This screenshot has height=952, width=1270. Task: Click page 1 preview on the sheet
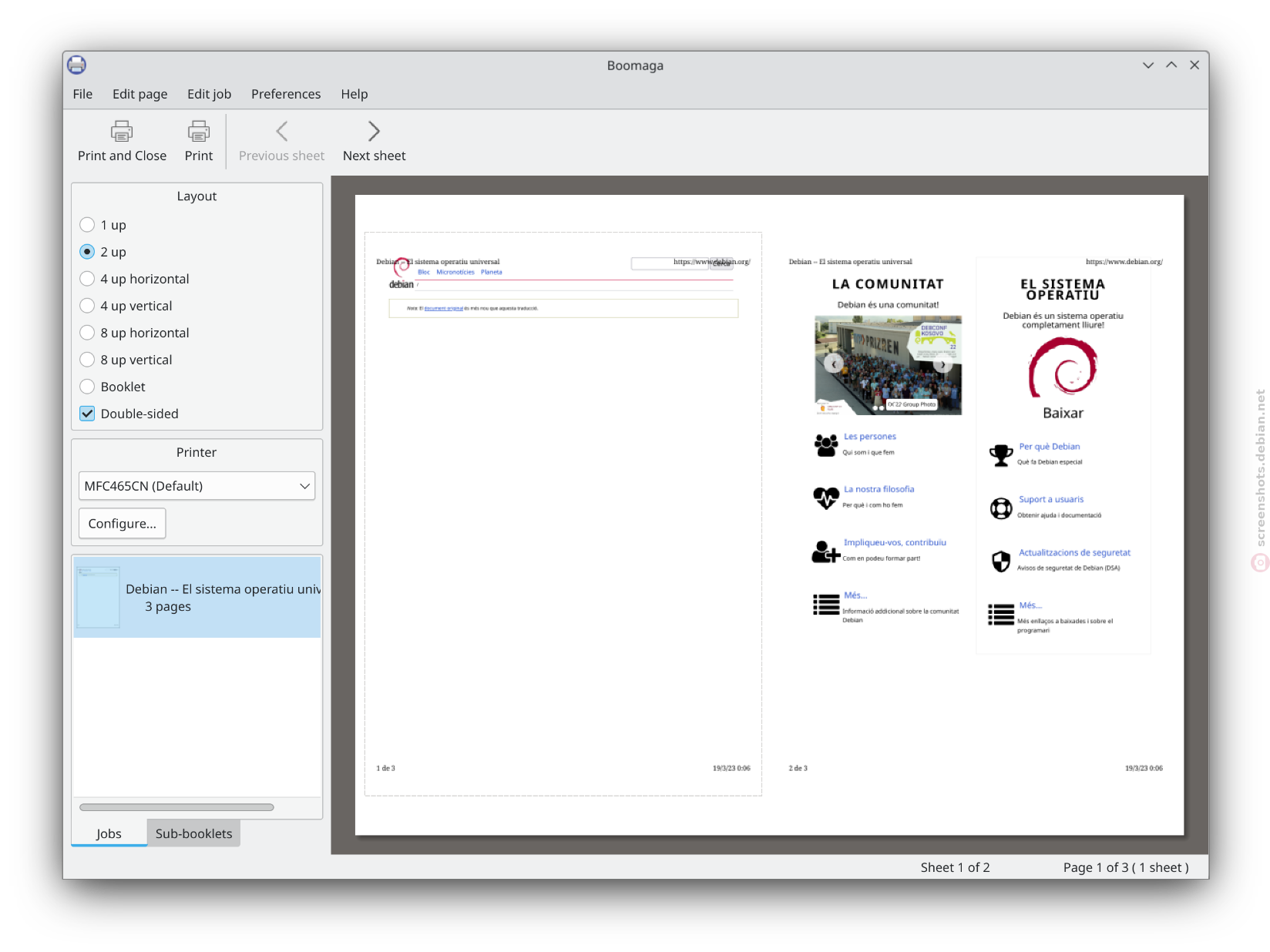click(x=563, y=514)
